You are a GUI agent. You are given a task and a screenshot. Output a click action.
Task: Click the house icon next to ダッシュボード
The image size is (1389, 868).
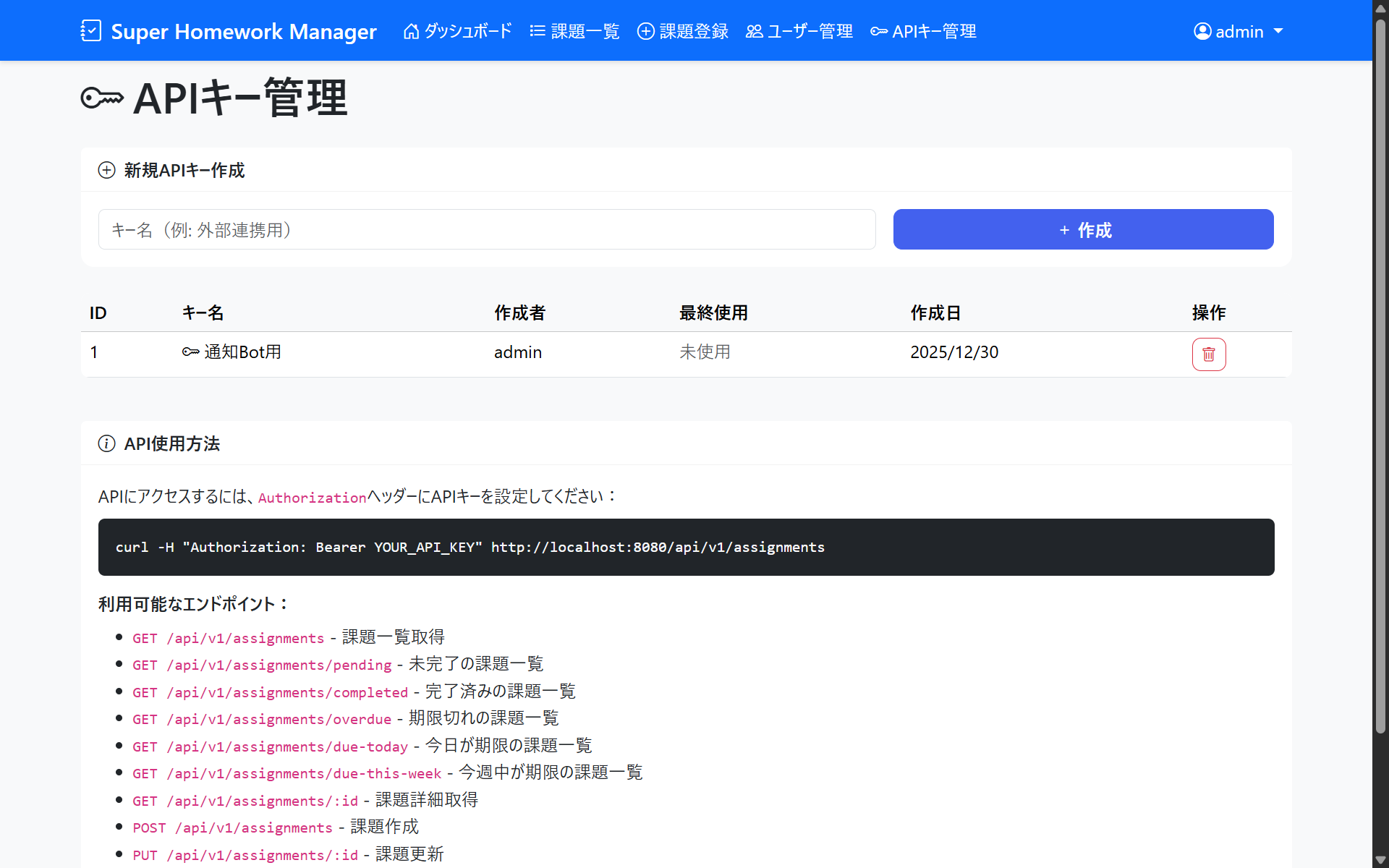(411, 31)
